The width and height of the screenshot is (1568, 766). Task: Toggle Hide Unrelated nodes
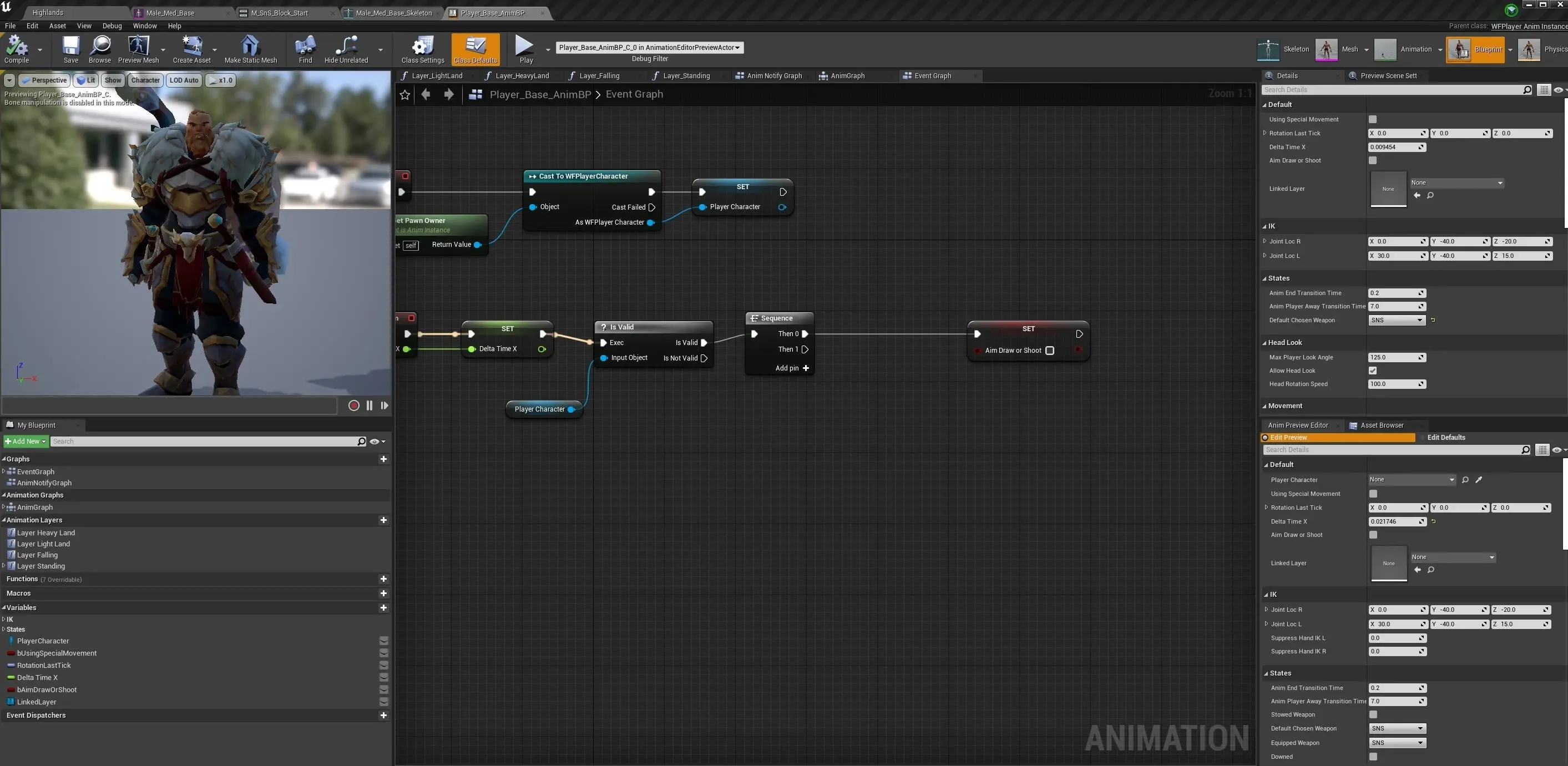(346, 49)
